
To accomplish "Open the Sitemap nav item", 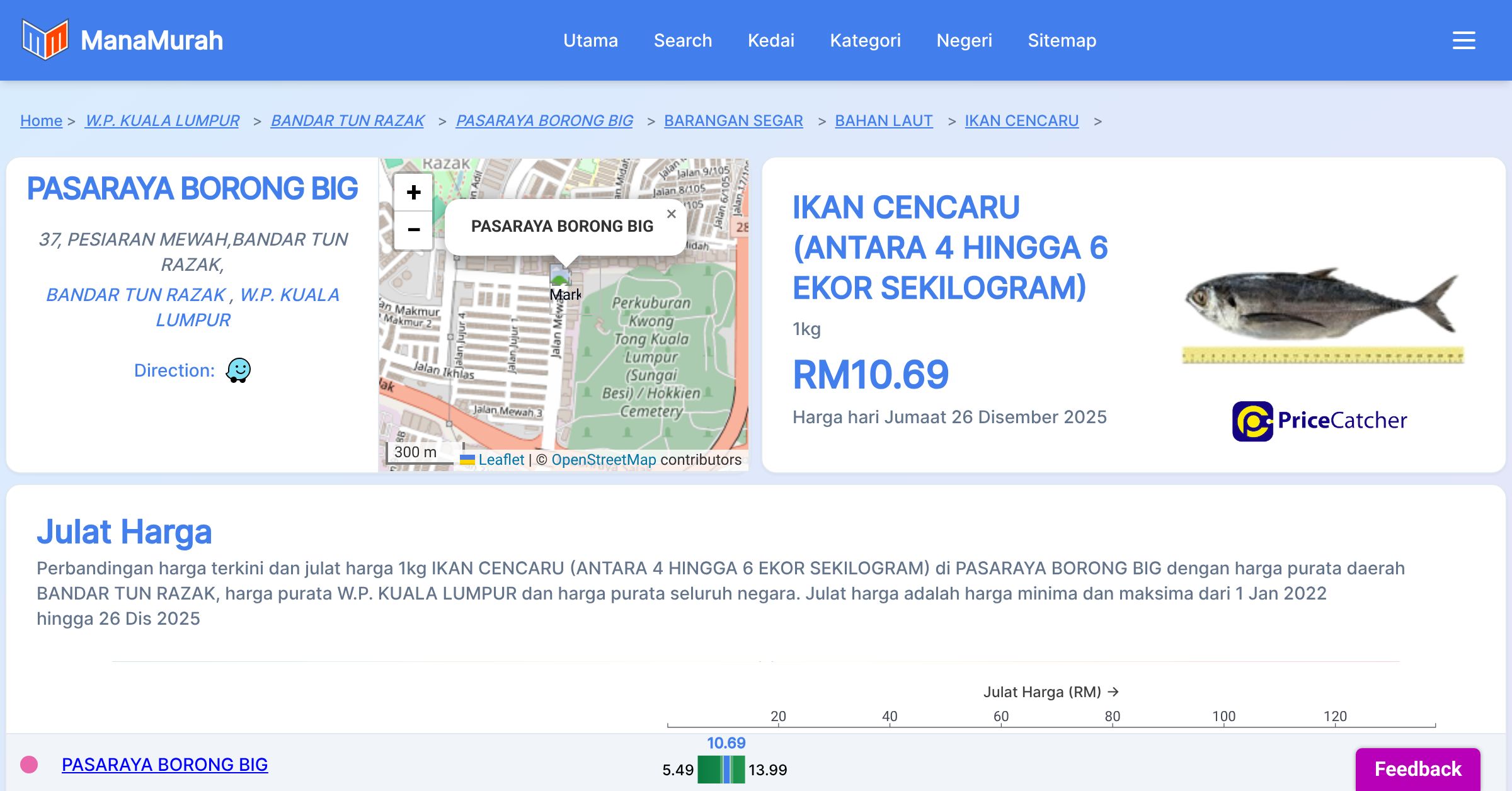I will 1062,40.
